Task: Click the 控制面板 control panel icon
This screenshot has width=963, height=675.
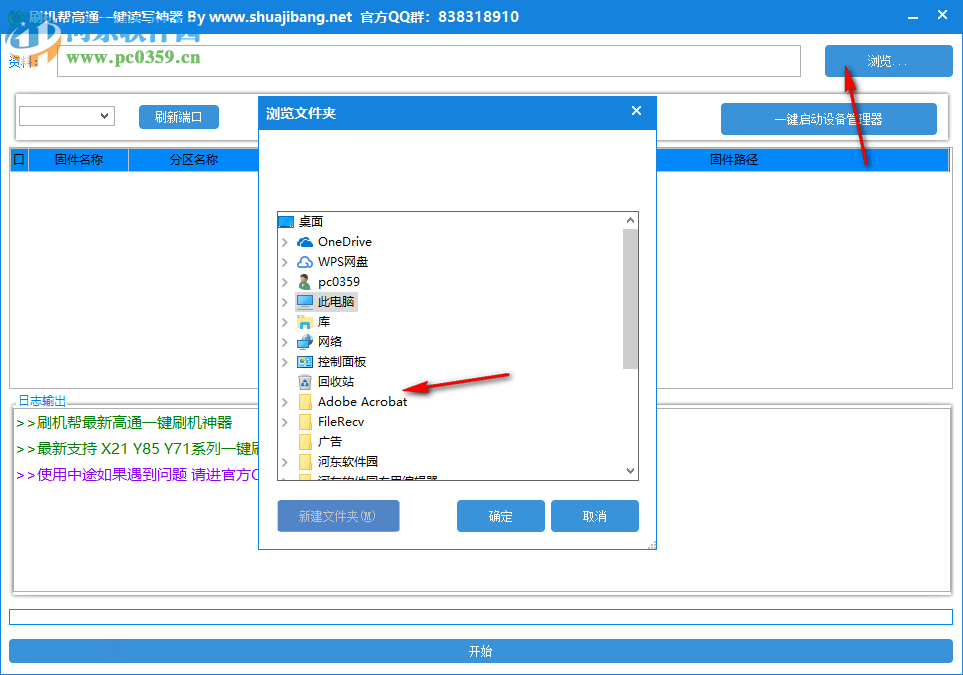Action: pyautogui.click(x=305, y=362)
